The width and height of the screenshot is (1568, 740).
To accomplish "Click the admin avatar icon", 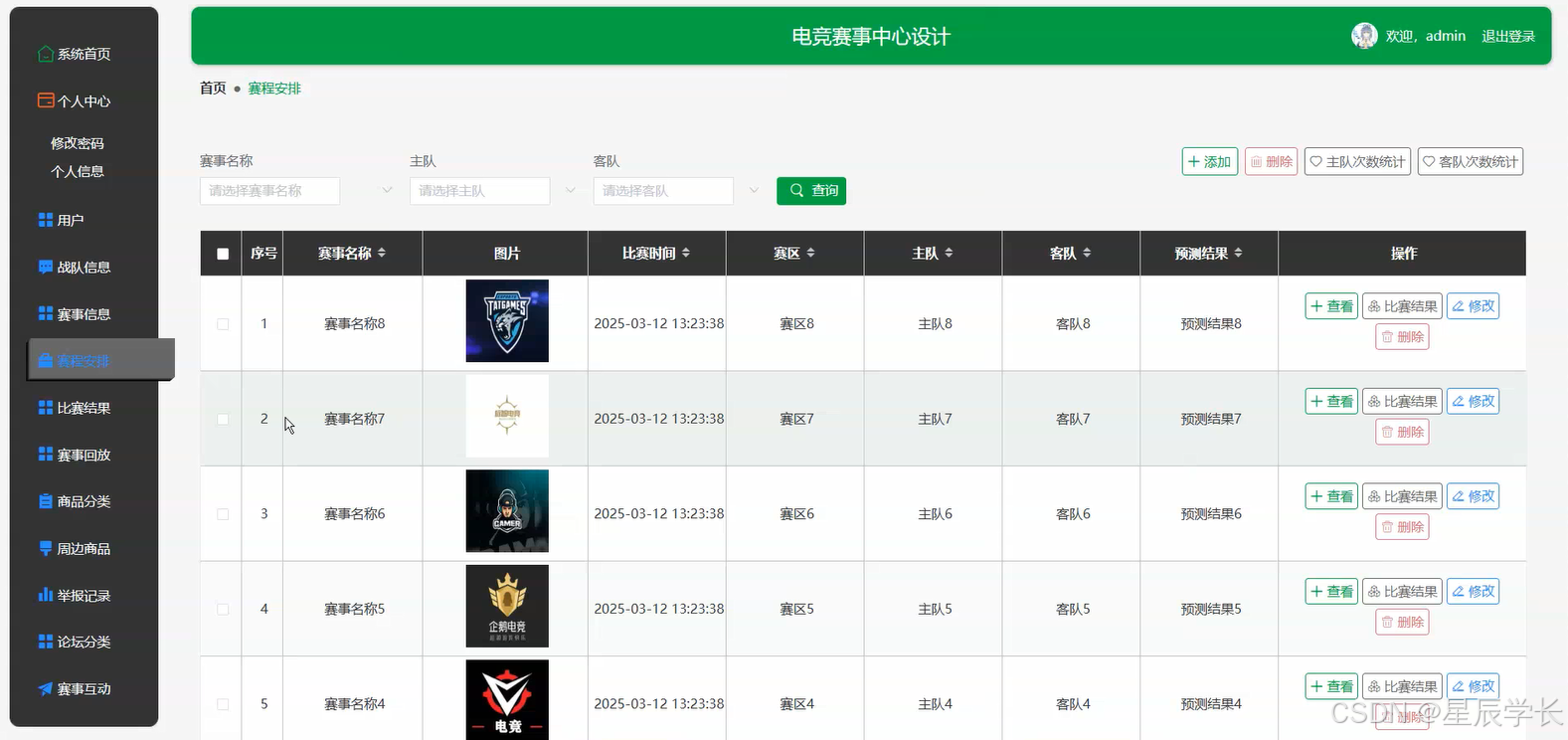I will pos(1364,36).
